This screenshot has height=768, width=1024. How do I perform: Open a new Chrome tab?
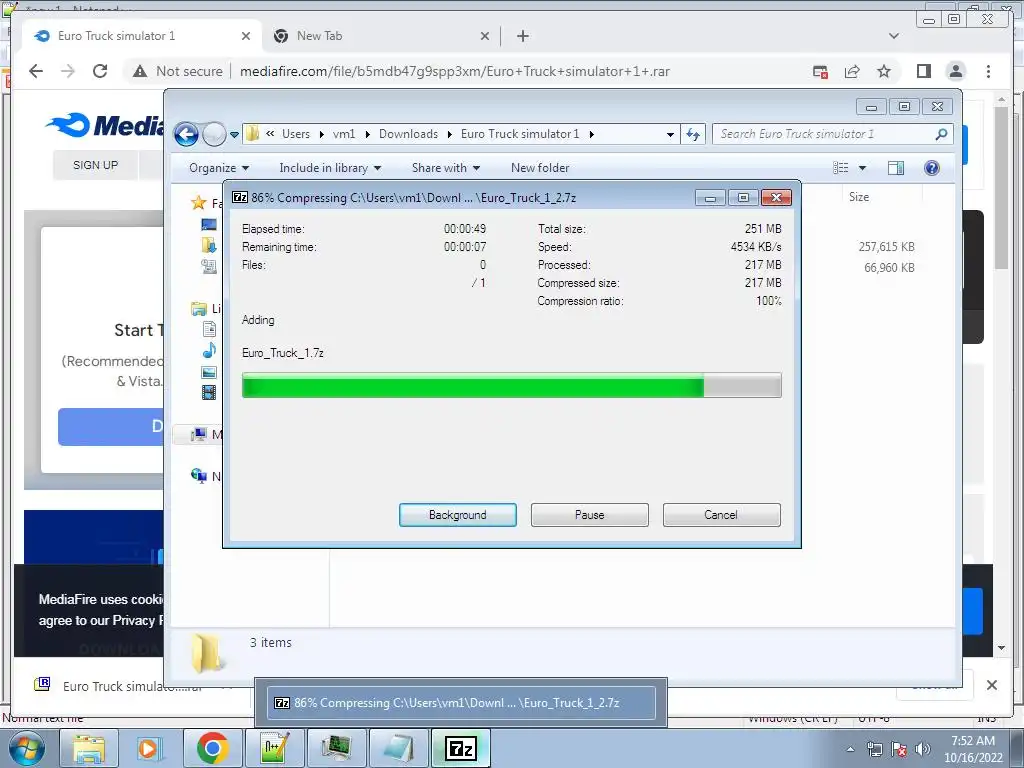click(522, 36)
